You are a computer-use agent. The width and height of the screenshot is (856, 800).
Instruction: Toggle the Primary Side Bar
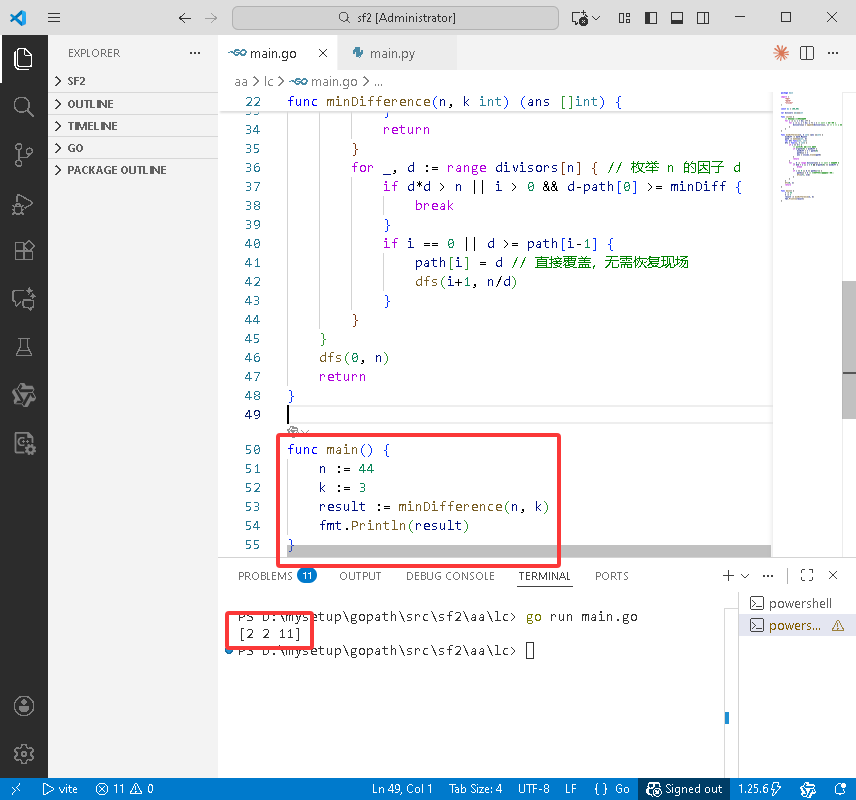(651, 18)
